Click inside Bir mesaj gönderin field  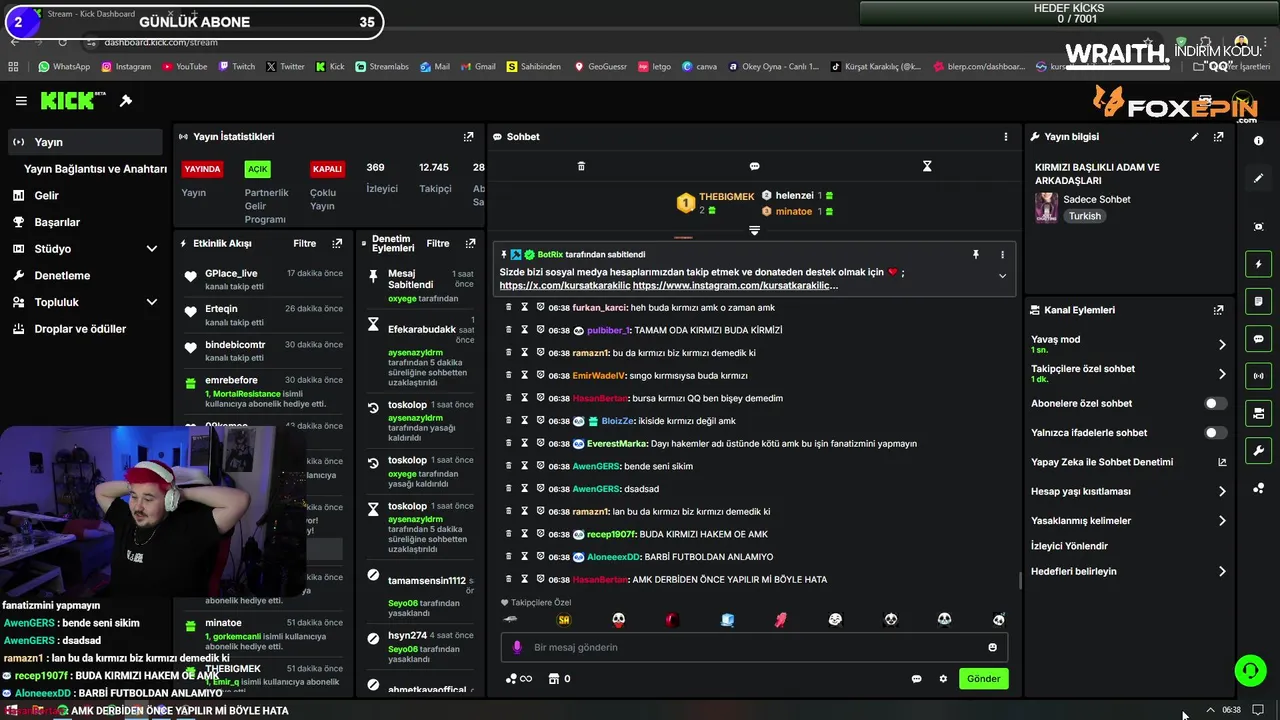754,647
